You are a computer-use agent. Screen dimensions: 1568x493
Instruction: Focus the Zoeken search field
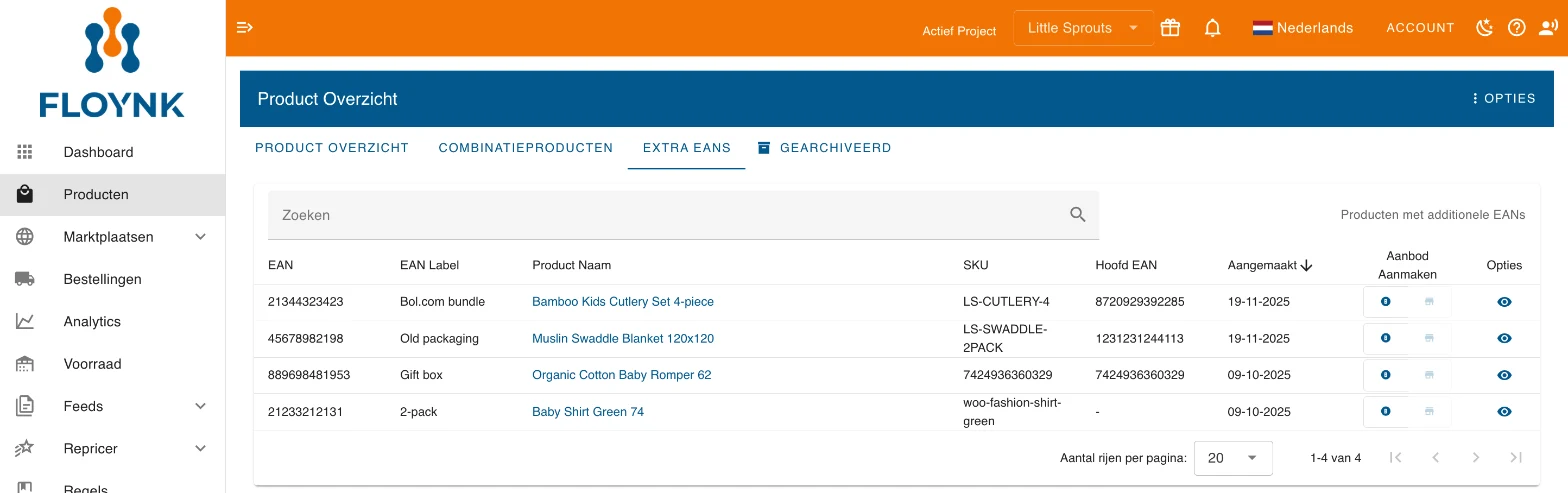click(683, 215)
